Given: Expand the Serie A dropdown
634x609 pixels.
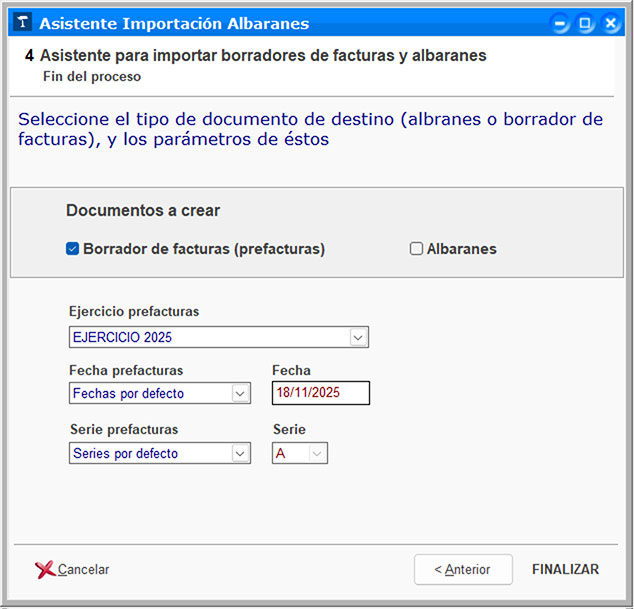Looking at the screenshot, I should [x=317, y=453].
